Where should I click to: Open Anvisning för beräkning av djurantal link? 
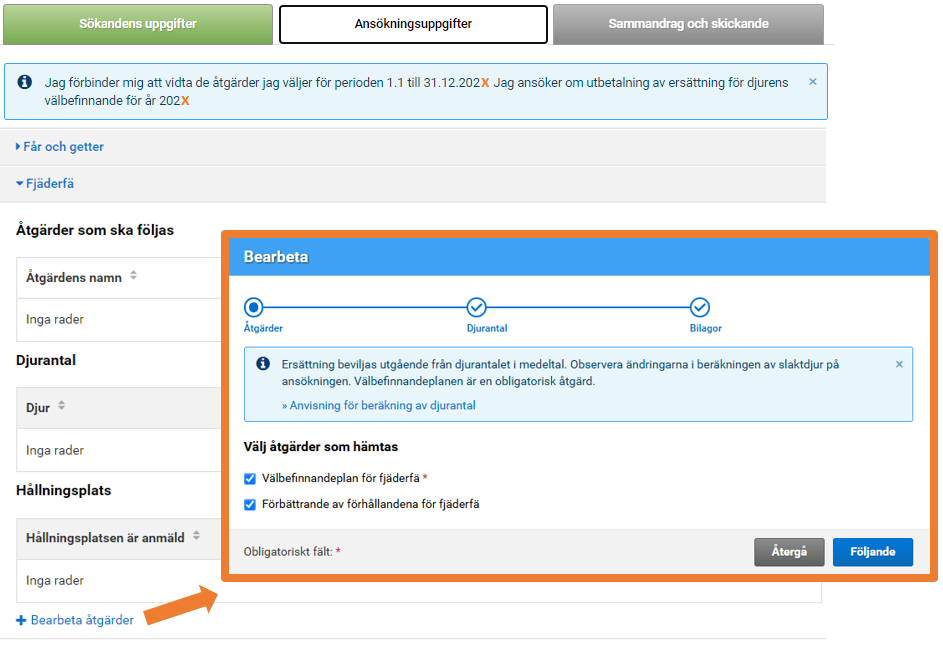379,406
